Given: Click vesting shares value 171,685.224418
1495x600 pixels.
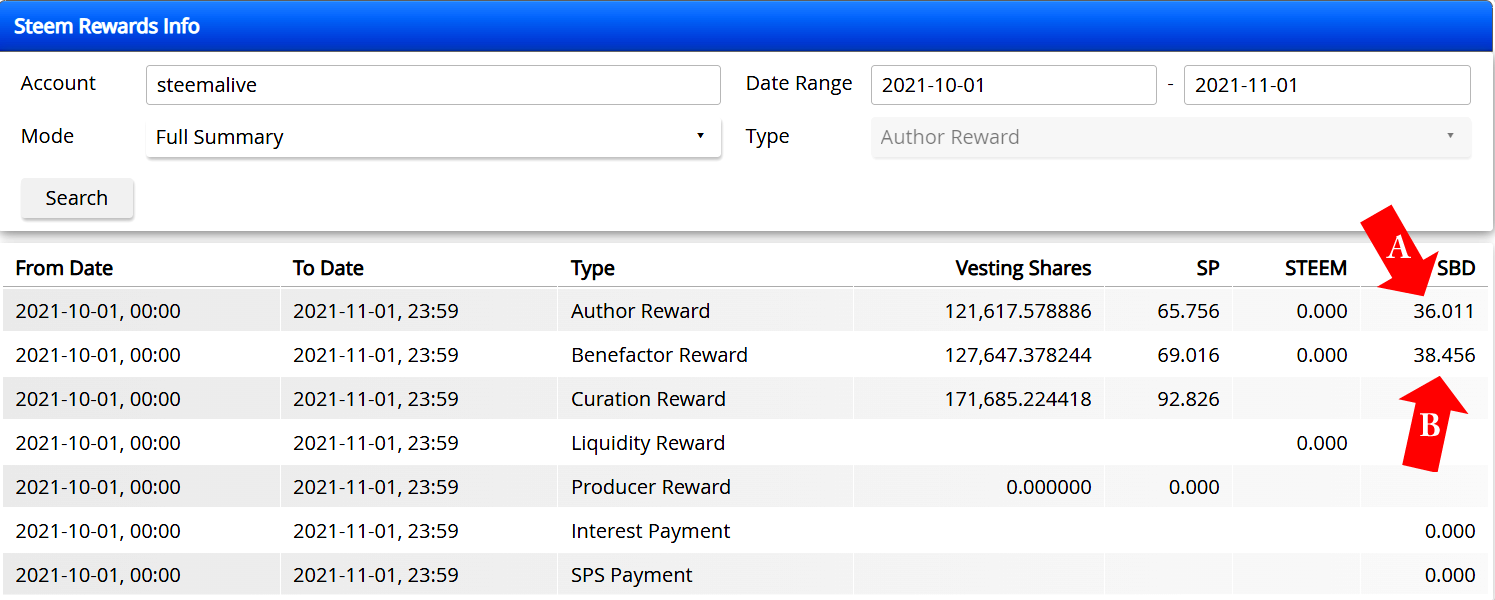Looking at the screenshot, I should (1018, 399).
